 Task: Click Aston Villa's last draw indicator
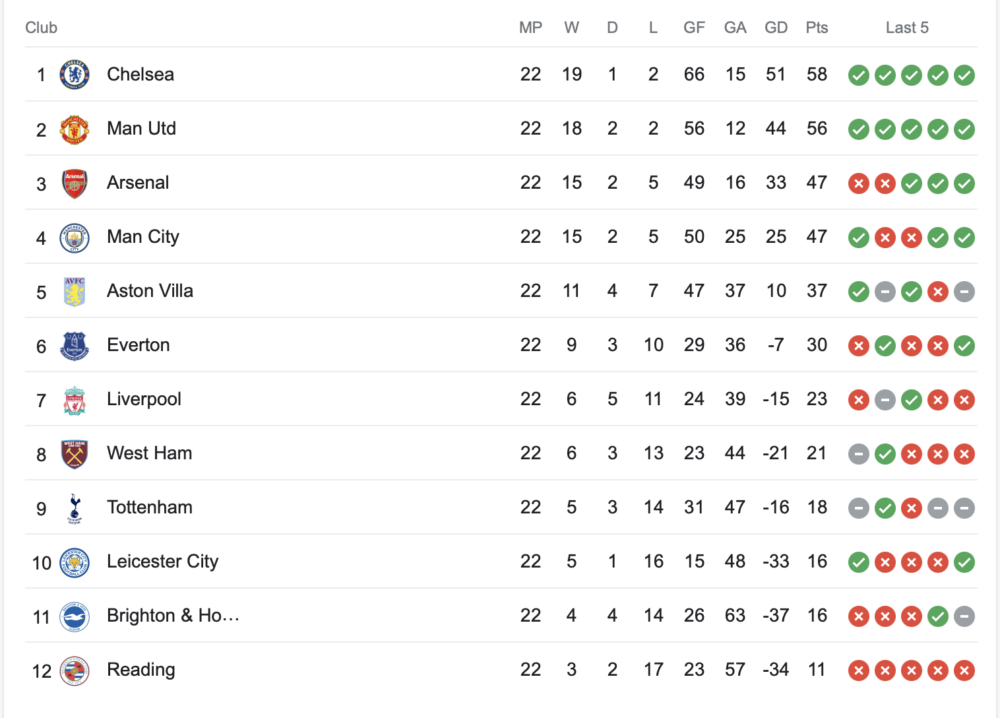(x=964, y=291)
